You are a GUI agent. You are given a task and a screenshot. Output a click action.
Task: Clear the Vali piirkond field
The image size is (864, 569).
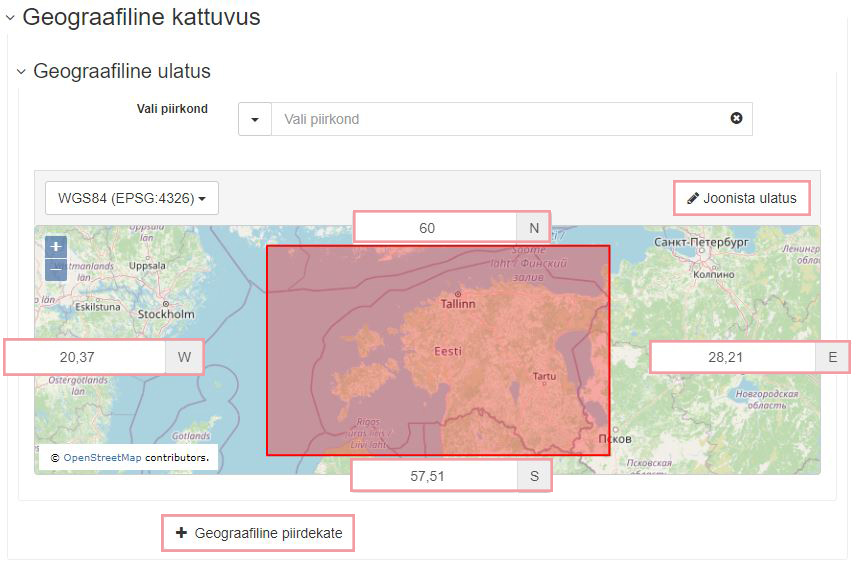click(x=736, y=118)
